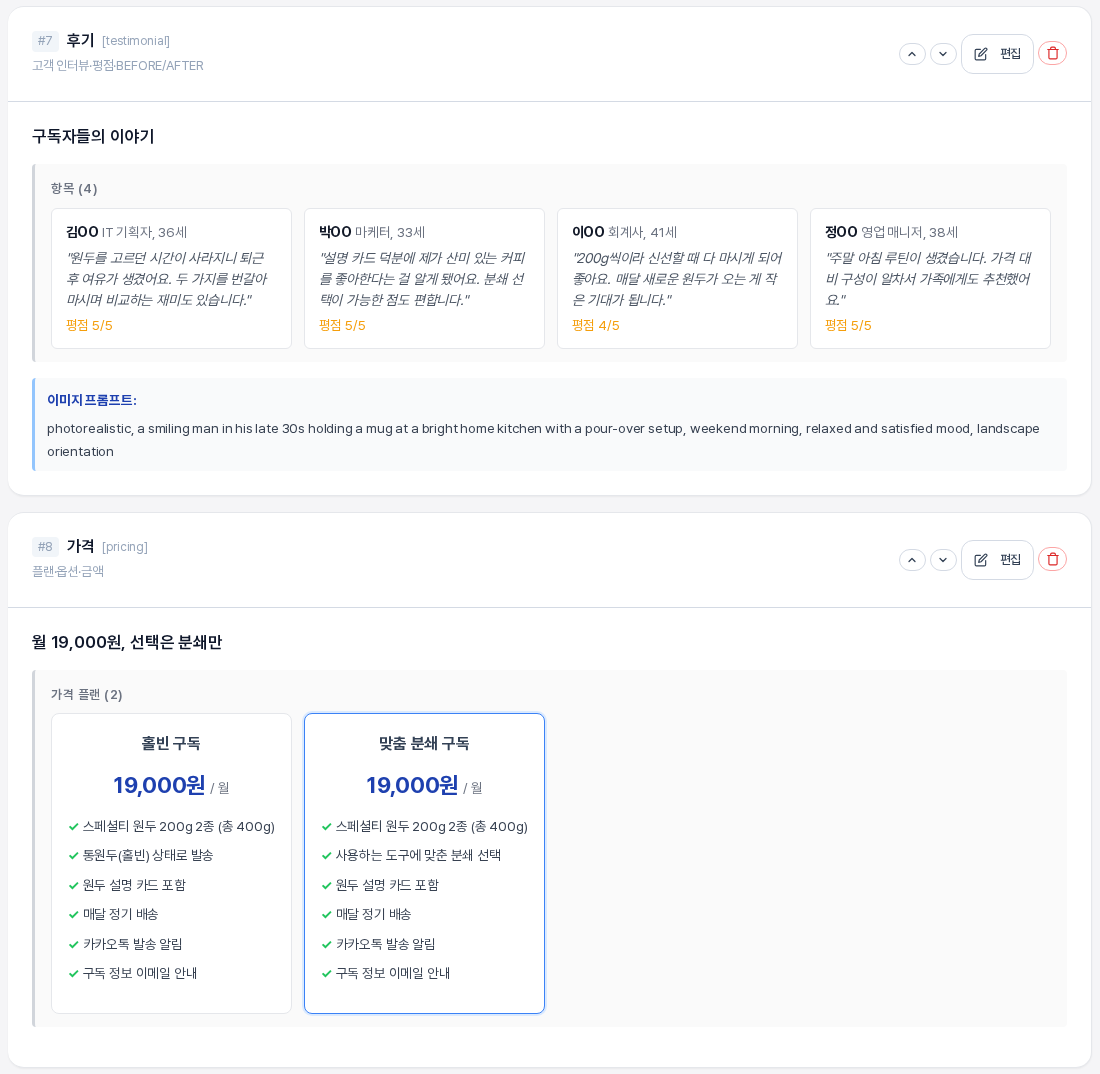Move the #7 후기 section down
Screen dimensions: 1100x1074
(x=943, y=54)
